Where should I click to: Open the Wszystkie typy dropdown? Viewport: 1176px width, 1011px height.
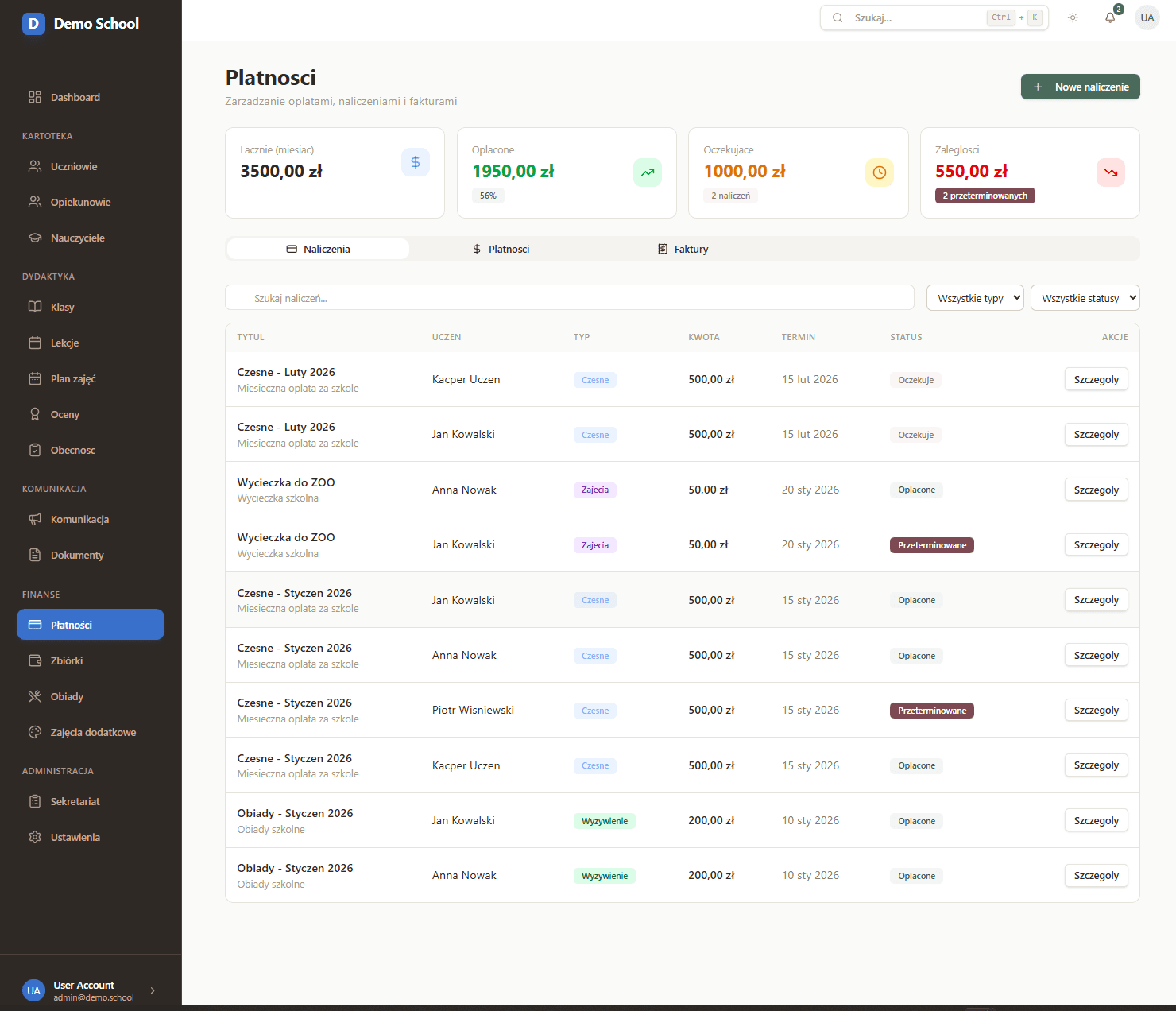point(974,298)
